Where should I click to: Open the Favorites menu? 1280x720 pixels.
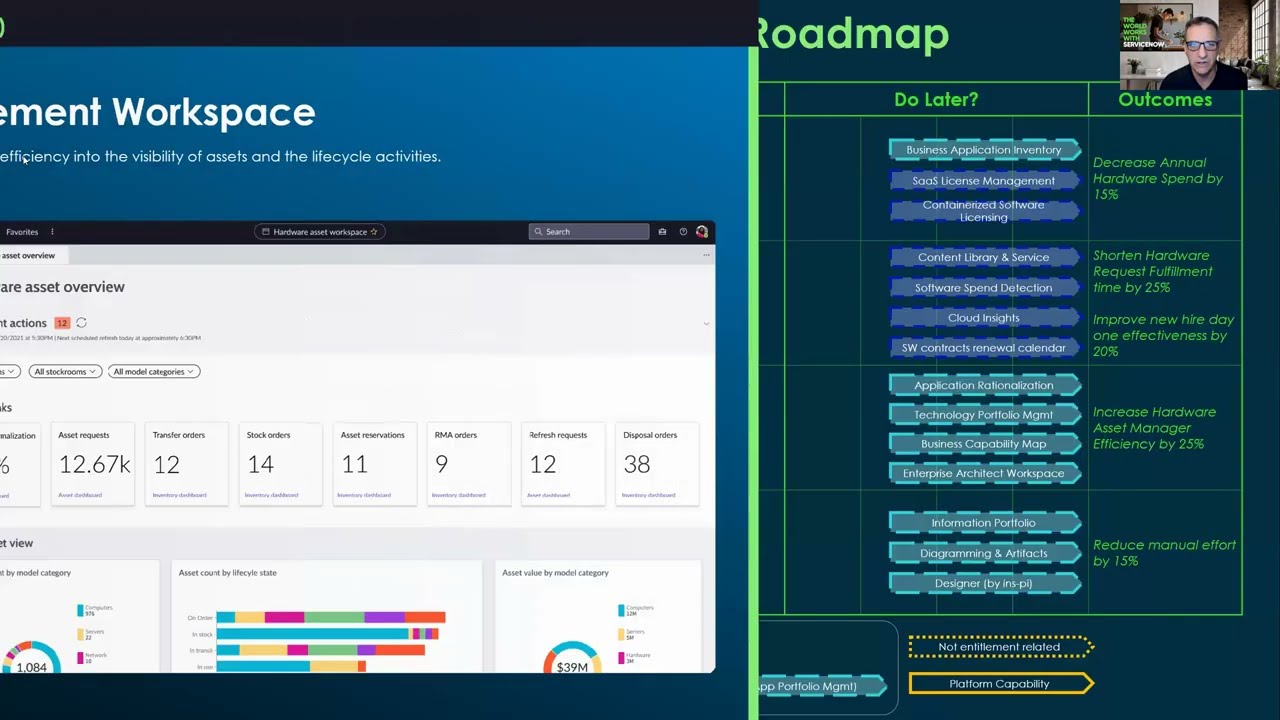22,232
